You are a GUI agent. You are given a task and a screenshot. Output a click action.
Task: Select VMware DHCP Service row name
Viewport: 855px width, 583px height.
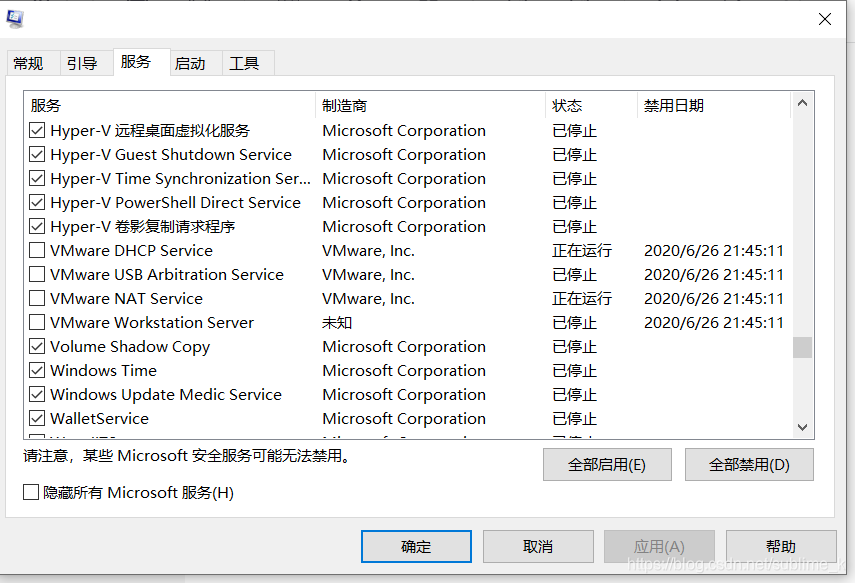(131, 250)
